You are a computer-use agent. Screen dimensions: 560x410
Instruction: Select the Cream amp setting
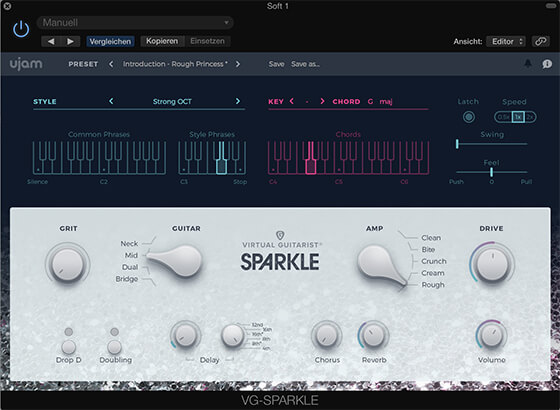pyautogui.click(x=433, y=273)
